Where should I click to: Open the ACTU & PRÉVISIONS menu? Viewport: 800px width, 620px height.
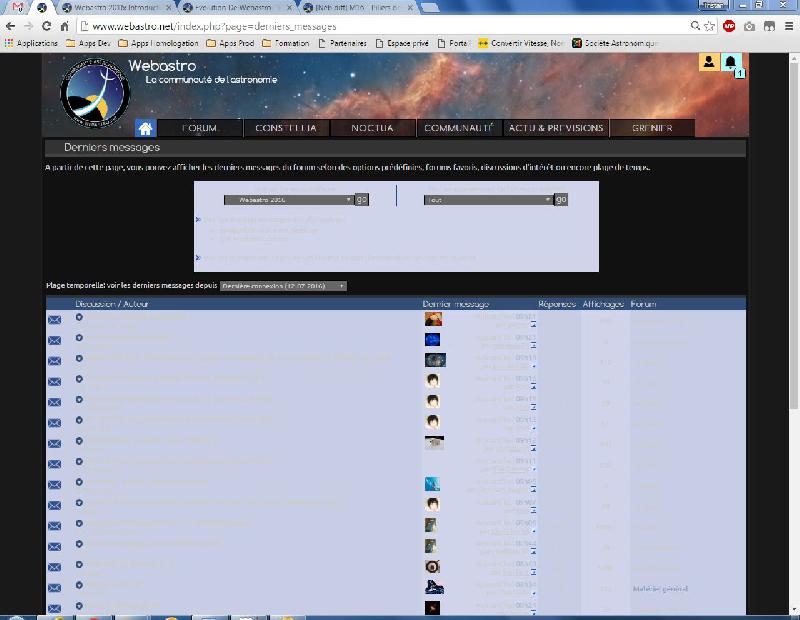556,128
